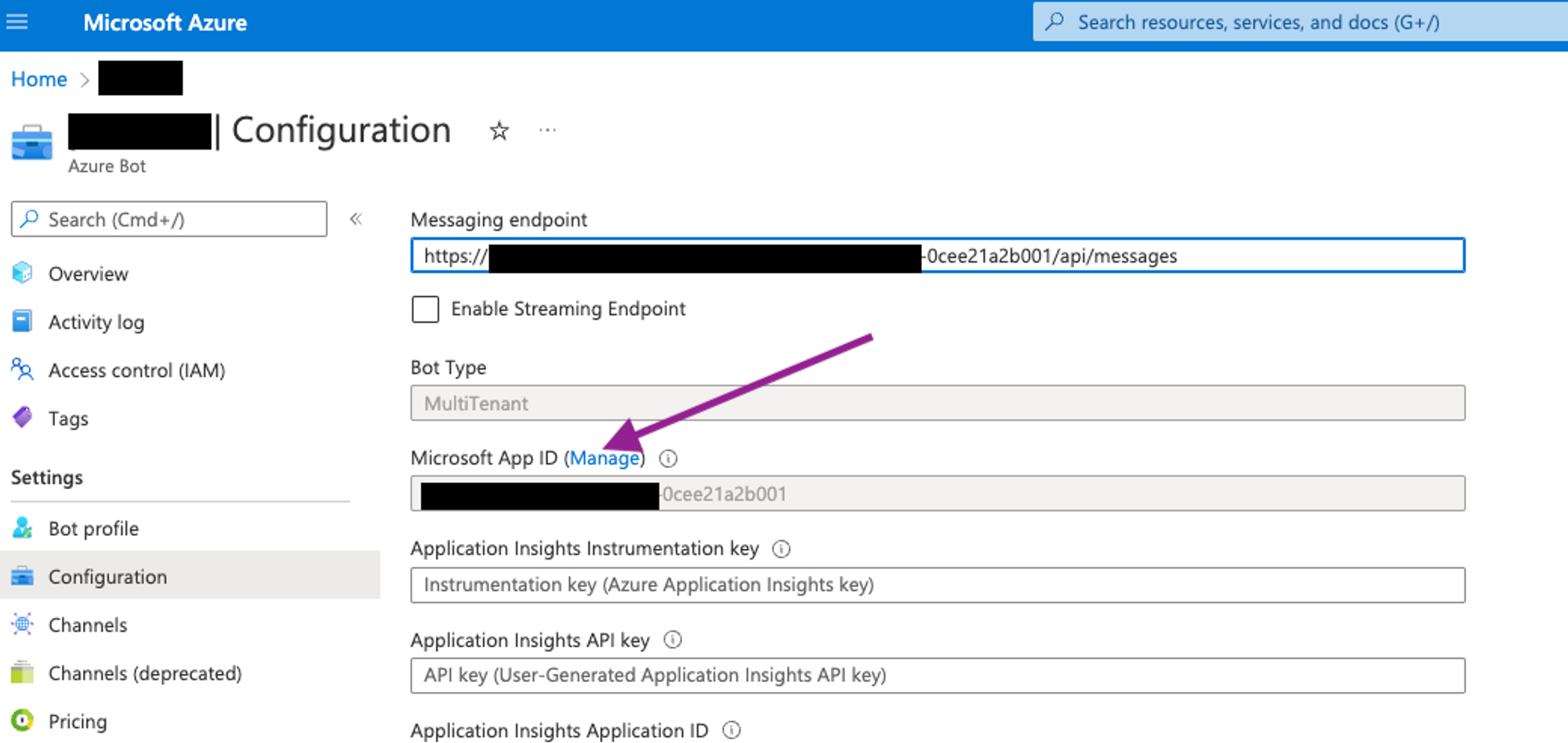Focus the sidebar Search (Cmd+/) field

[169, 219]
